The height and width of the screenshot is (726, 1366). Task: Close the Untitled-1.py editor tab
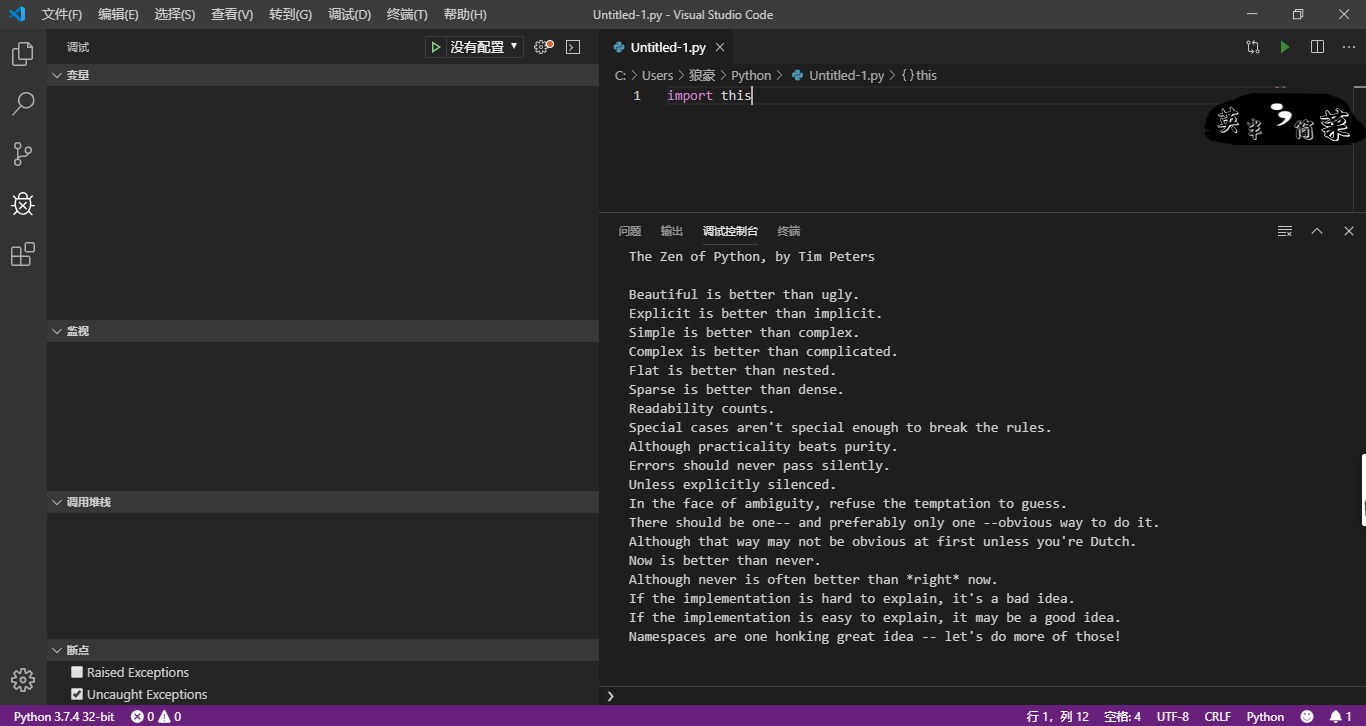pos(720,47)
